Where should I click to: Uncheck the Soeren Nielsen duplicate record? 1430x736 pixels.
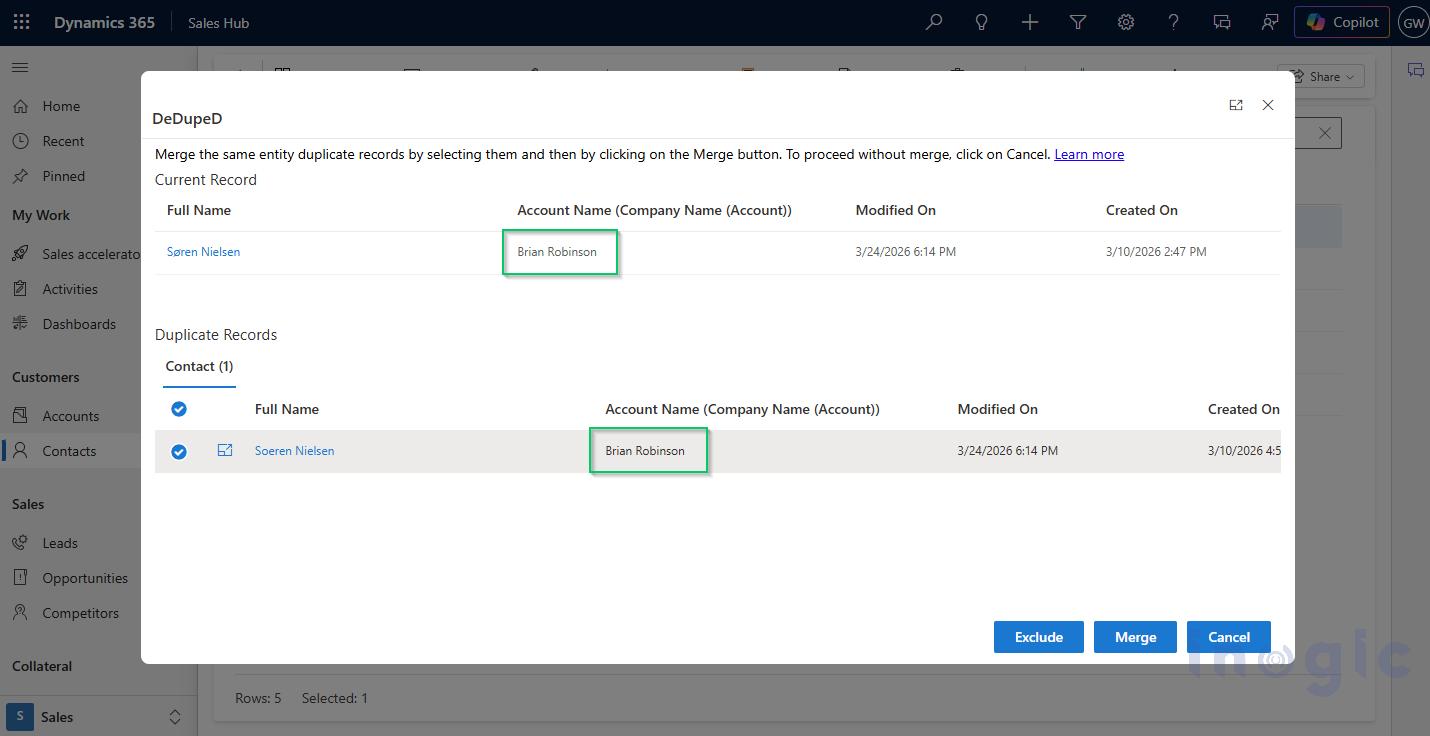pos(179,451)
